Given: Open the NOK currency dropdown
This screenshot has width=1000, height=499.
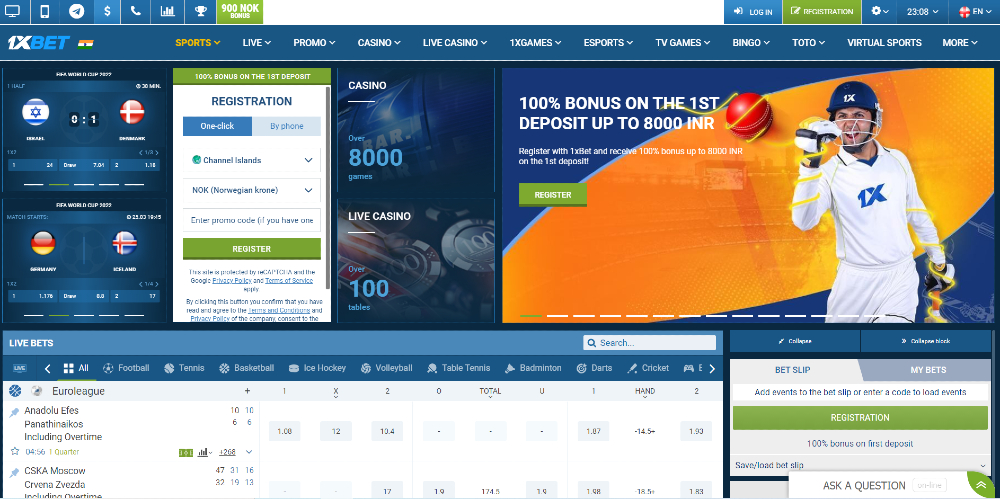Looking at the screenshot, I should click(x=252, y=190).
